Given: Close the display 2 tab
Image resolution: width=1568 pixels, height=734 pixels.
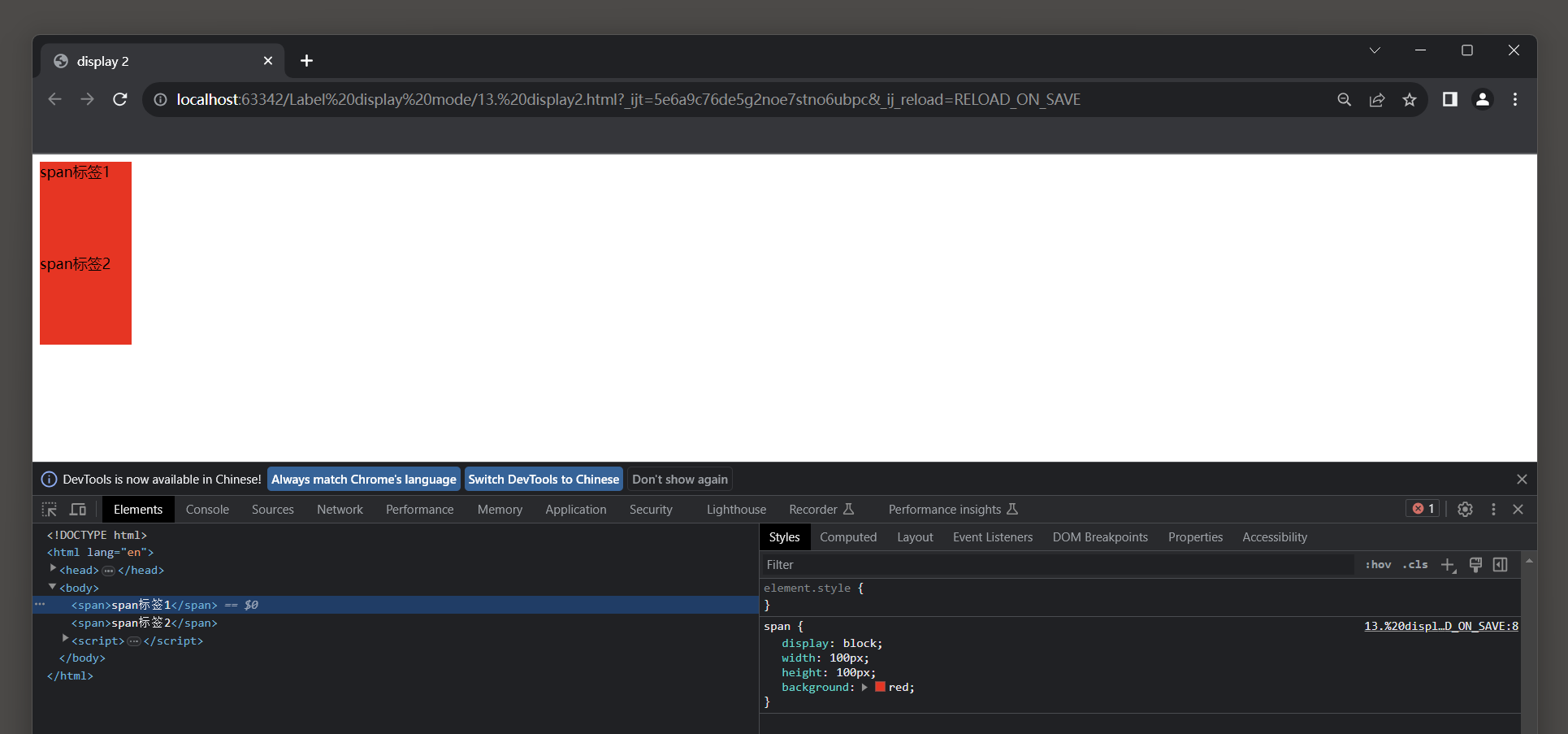Looking at the screenshot, I should 268,61.
